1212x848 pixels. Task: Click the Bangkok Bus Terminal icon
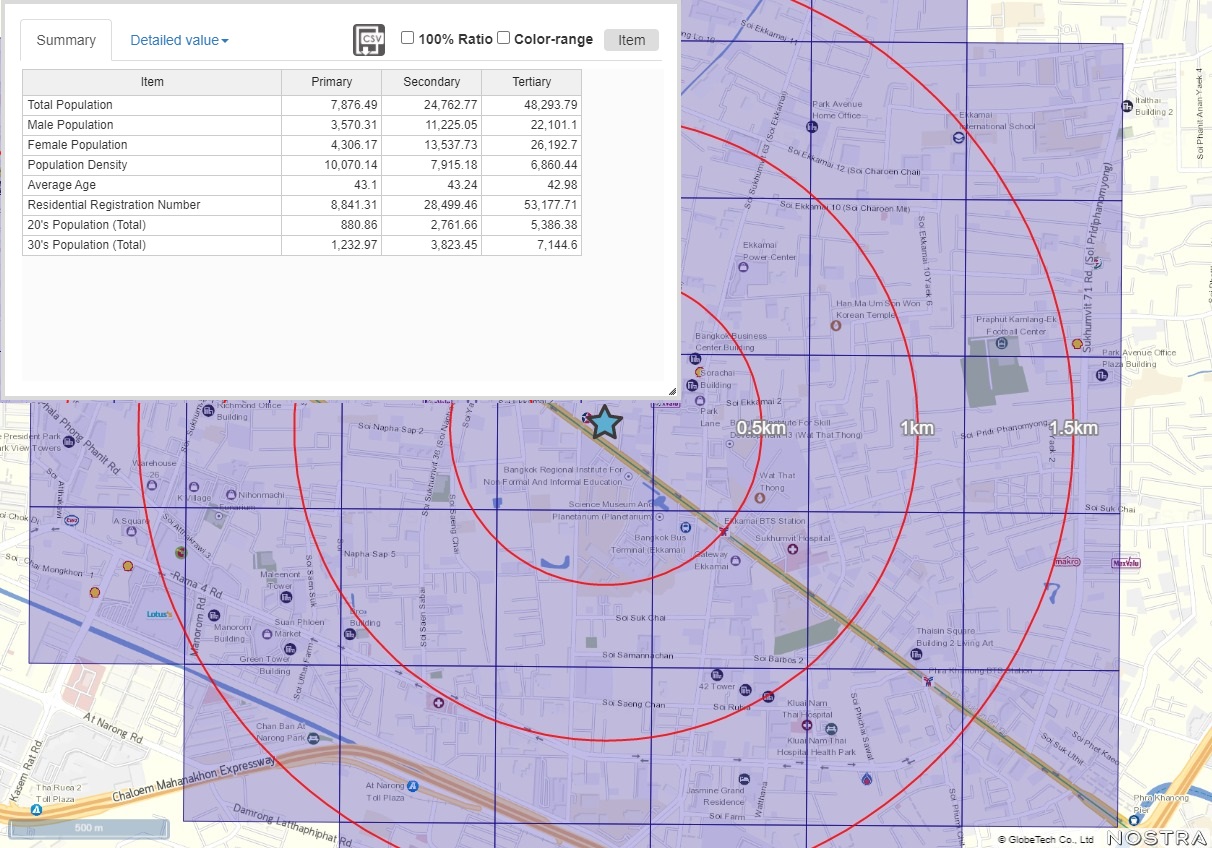[685, 527]
